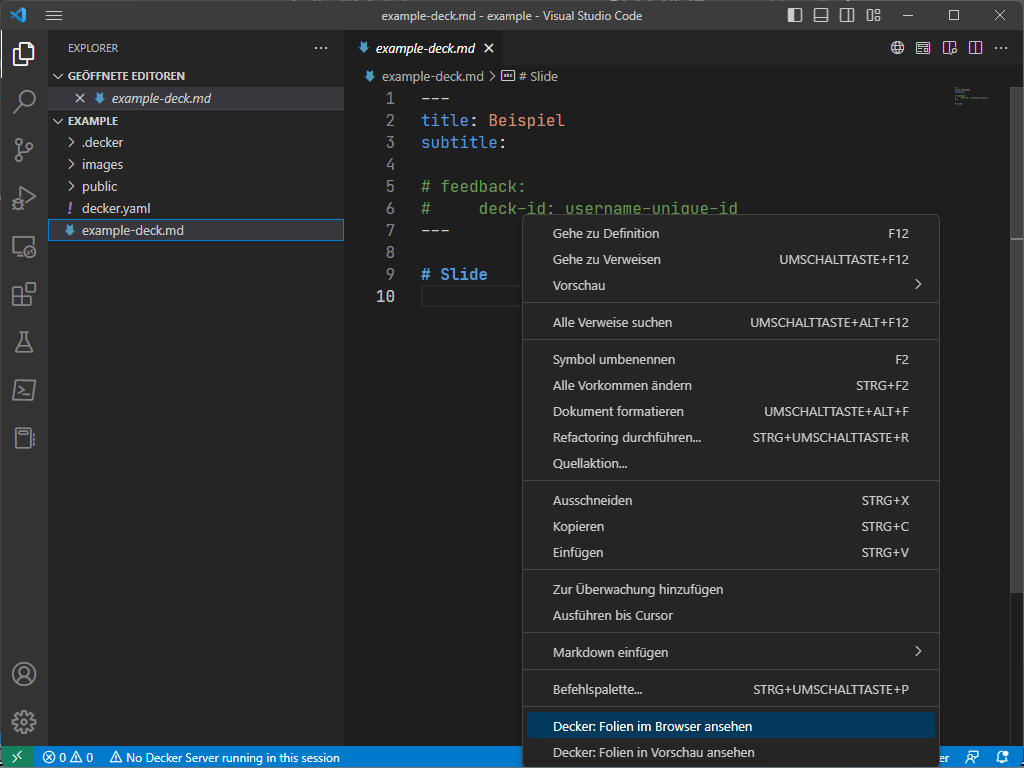Open the Manage settings gear icon

pos(23,722)
